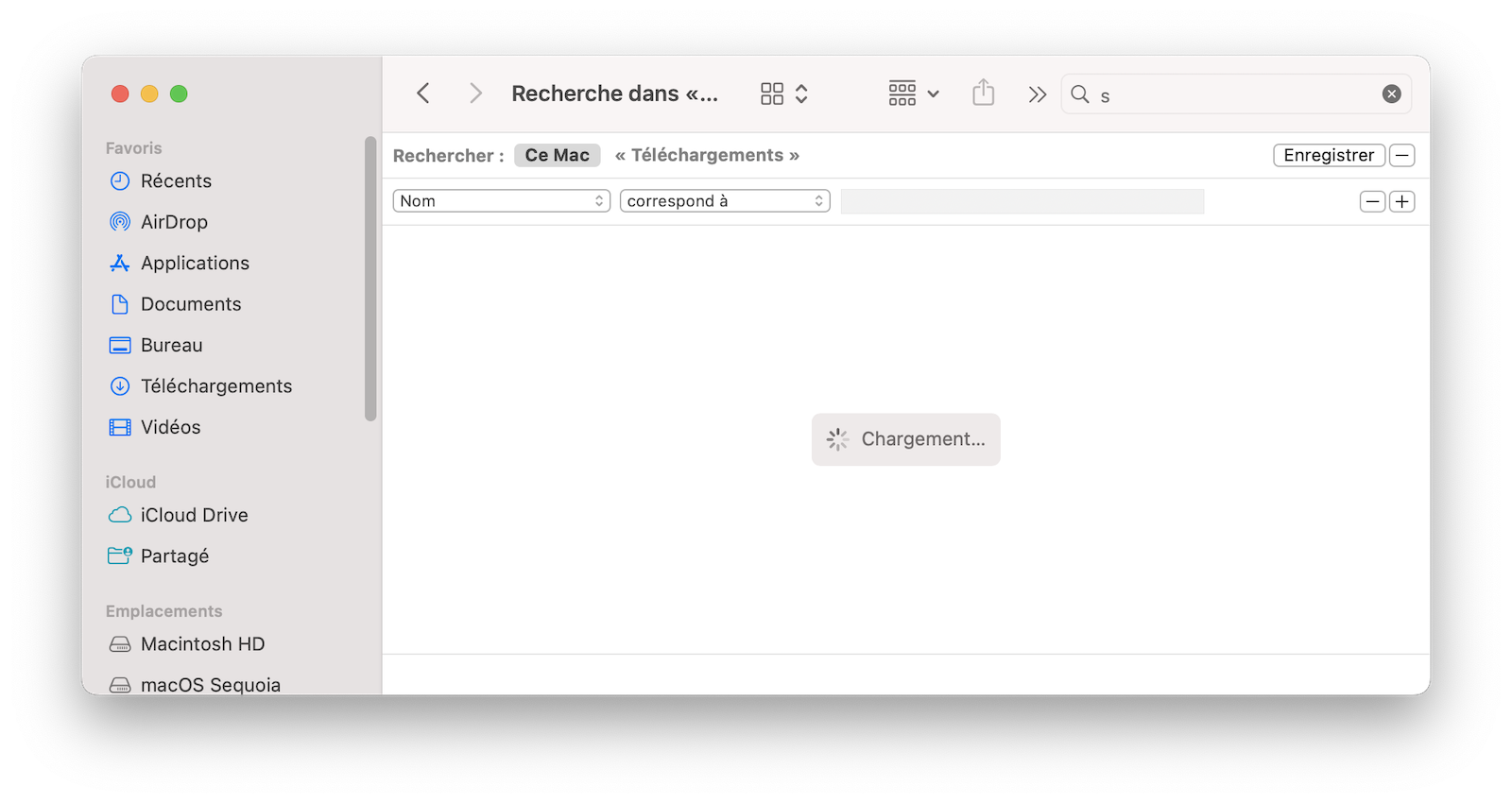Click the Bureau sidebar icon

120,345
